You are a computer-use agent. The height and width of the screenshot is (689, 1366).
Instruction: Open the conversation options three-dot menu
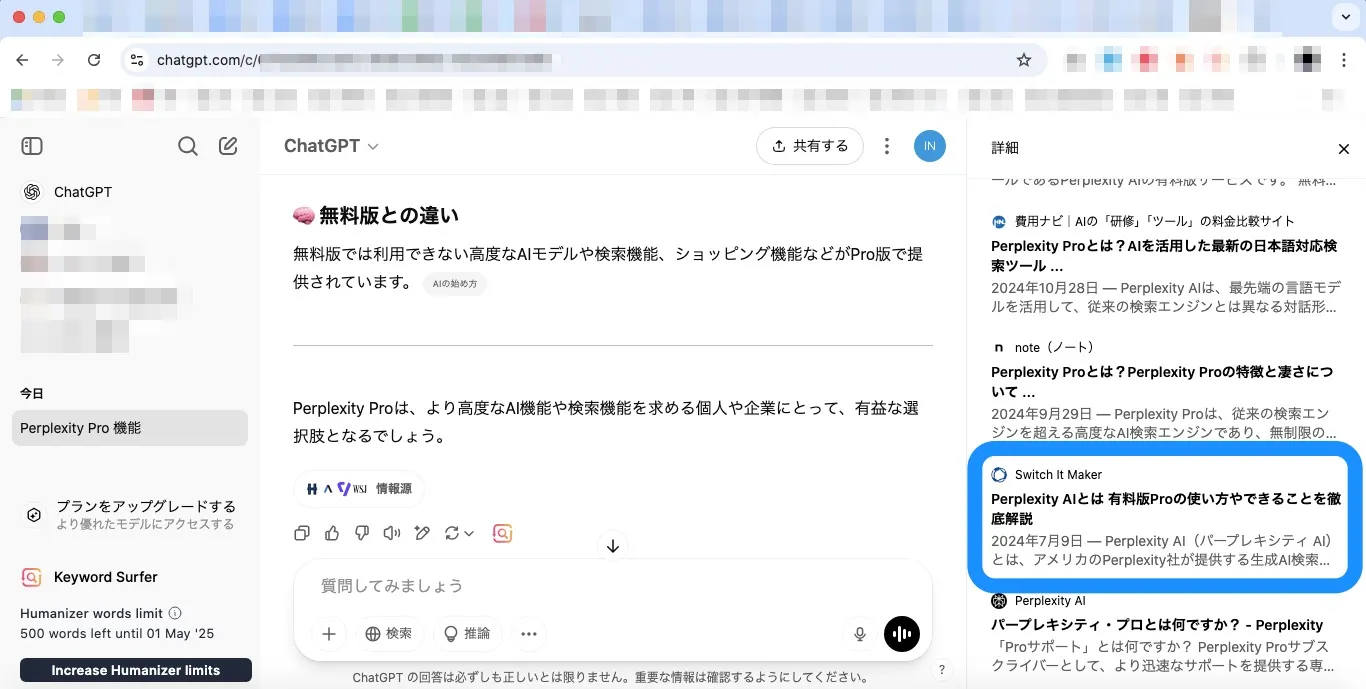[886, 146]
